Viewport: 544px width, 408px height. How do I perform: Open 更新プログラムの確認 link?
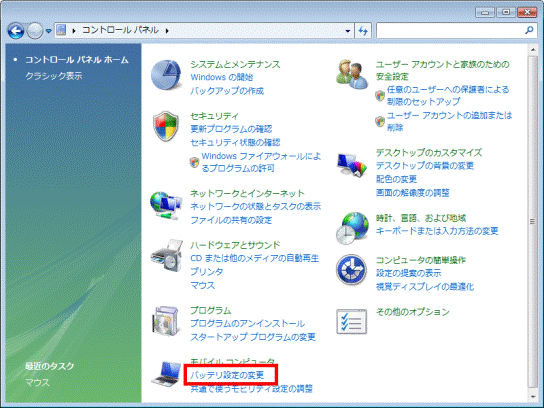click(x=231, y=129)
